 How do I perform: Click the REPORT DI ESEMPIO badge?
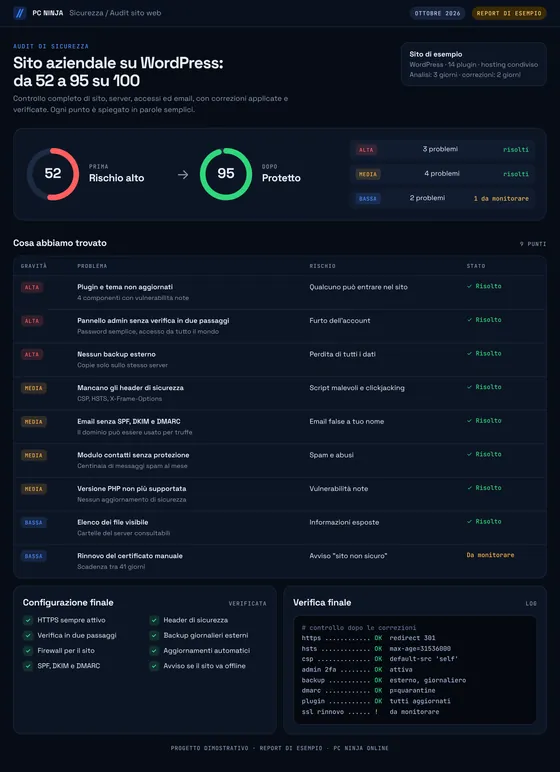[509, 13]
